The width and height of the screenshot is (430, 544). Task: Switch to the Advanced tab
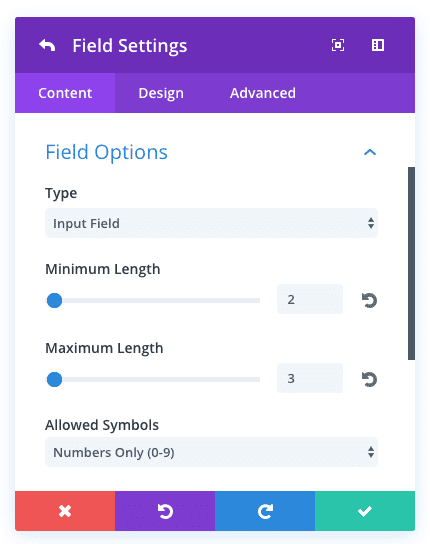click(263, 93)
